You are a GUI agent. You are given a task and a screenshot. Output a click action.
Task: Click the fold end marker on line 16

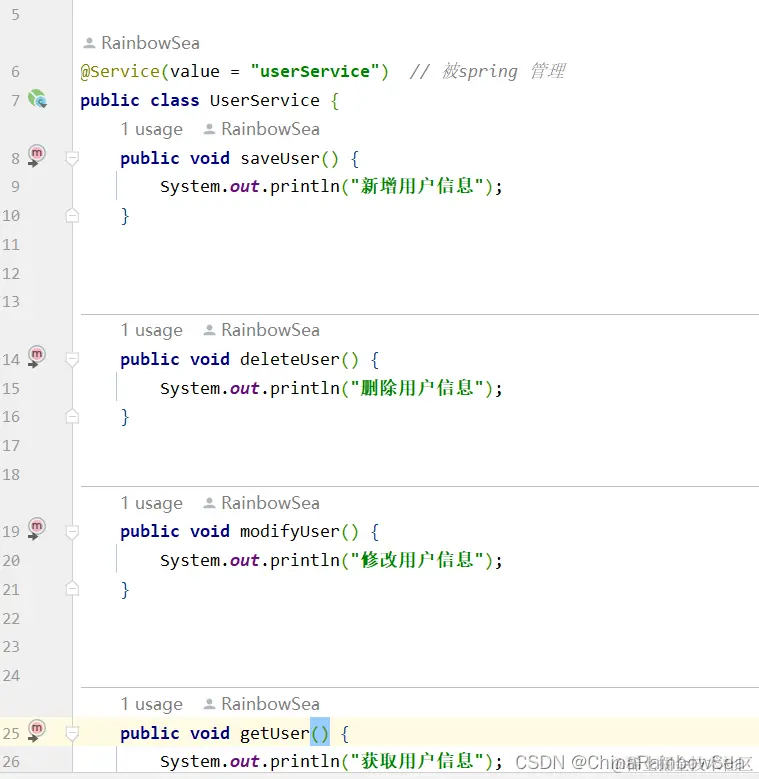point(72,416)
